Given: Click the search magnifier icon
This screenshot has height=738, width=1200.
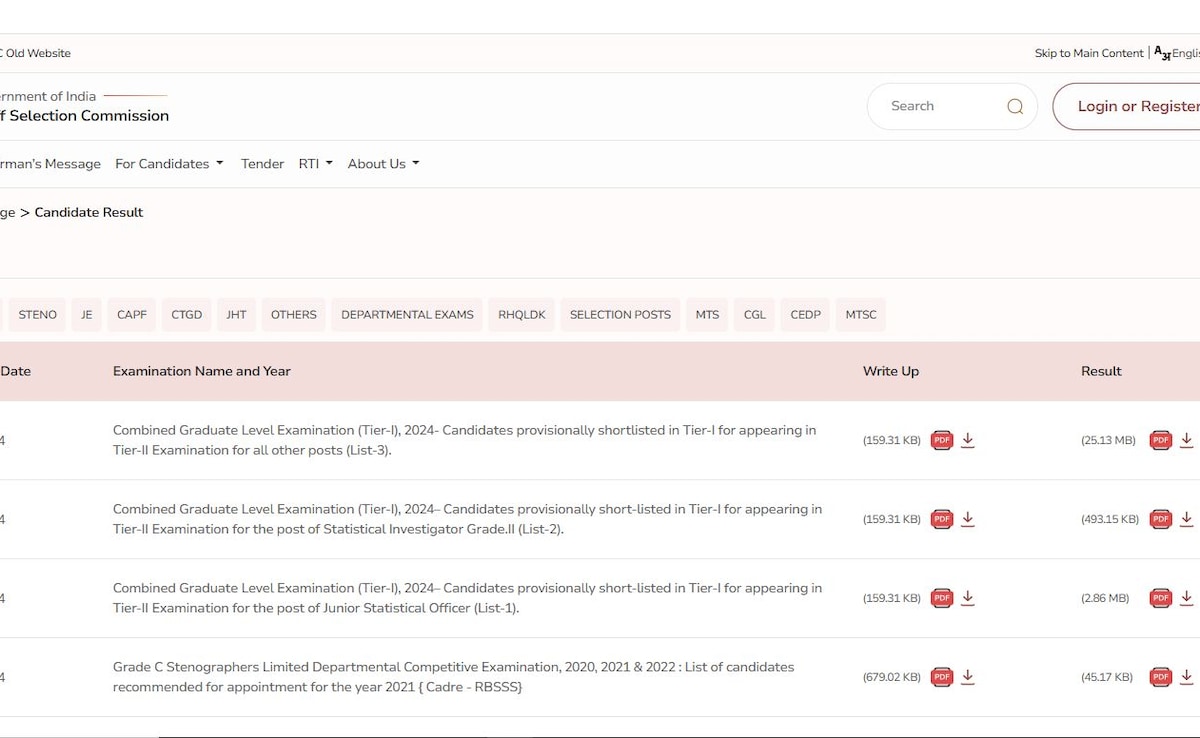Looking at the screenshot, I should 1015,107.
